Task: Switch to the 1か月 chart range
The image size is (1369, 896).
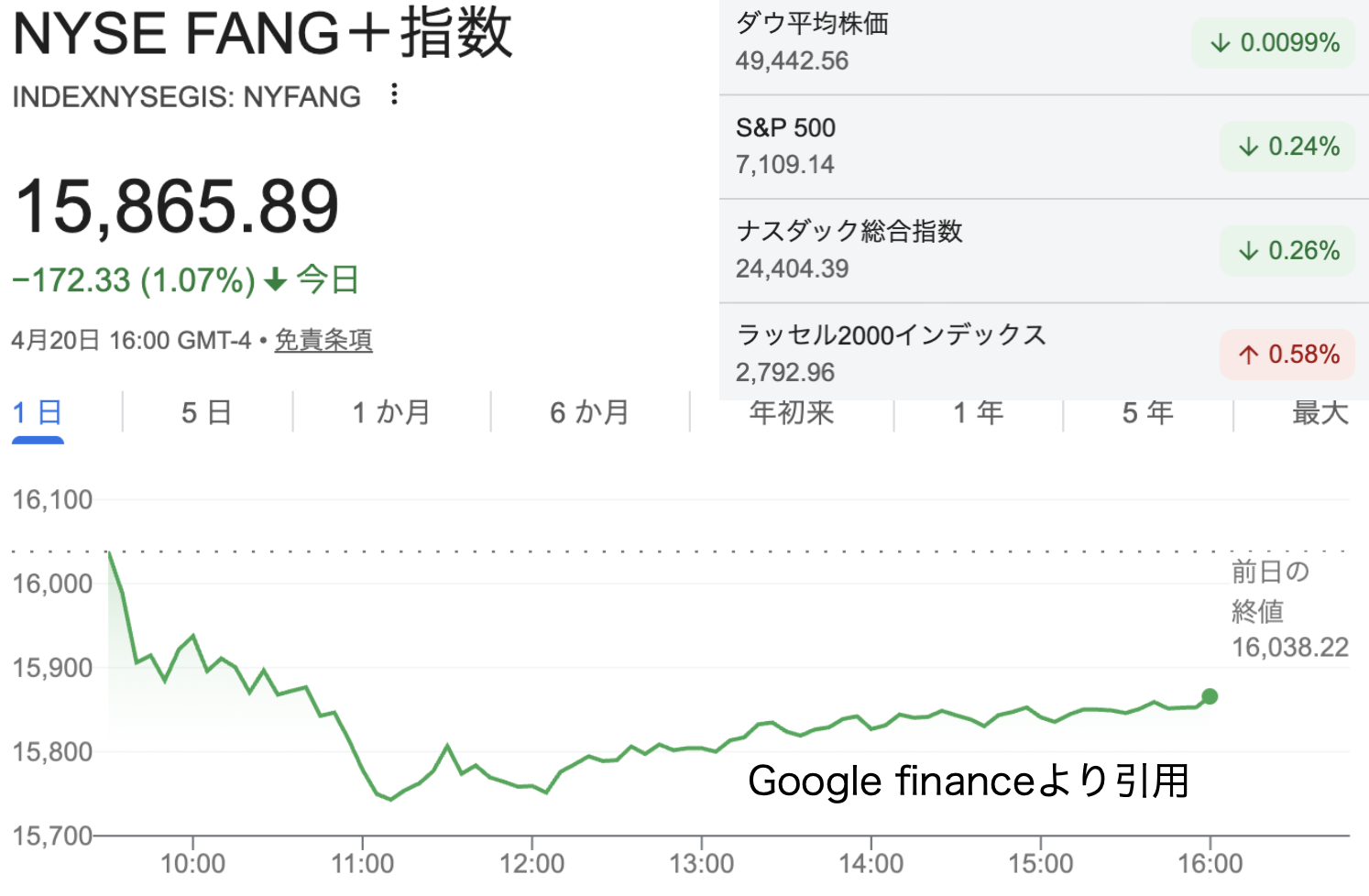Action: pos(391,413)
